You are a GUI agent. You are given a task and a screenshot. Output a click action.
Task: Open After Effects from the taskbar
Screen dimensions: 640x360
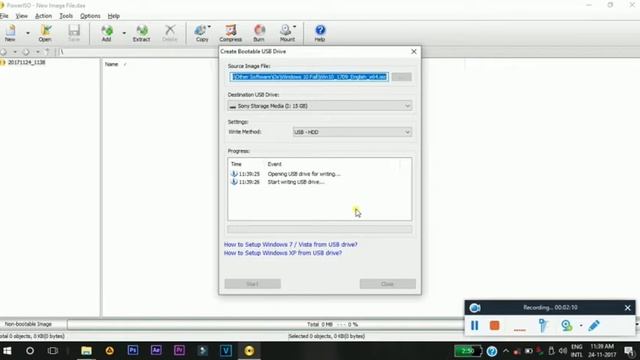point(156,350)
